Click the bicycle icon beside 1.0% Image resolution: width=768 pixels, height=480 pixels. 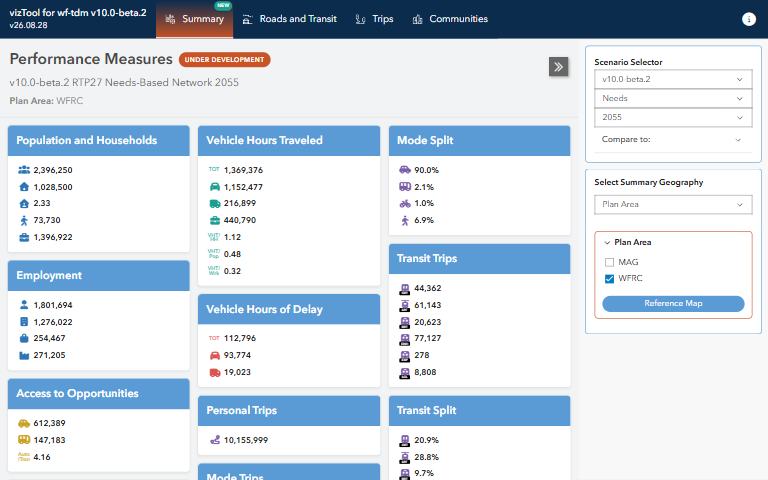click(x=405, y=203)
